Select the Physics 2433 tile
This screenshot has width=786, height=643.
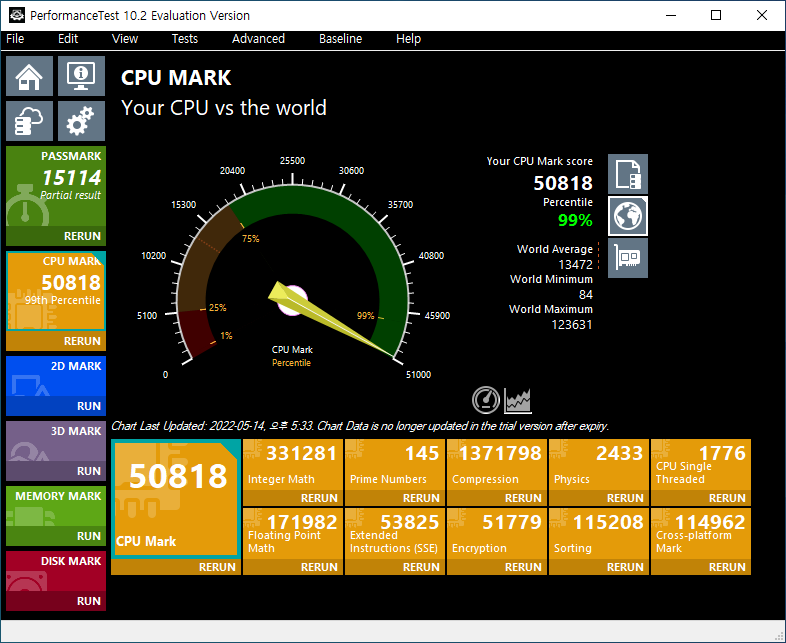(599, 465)
